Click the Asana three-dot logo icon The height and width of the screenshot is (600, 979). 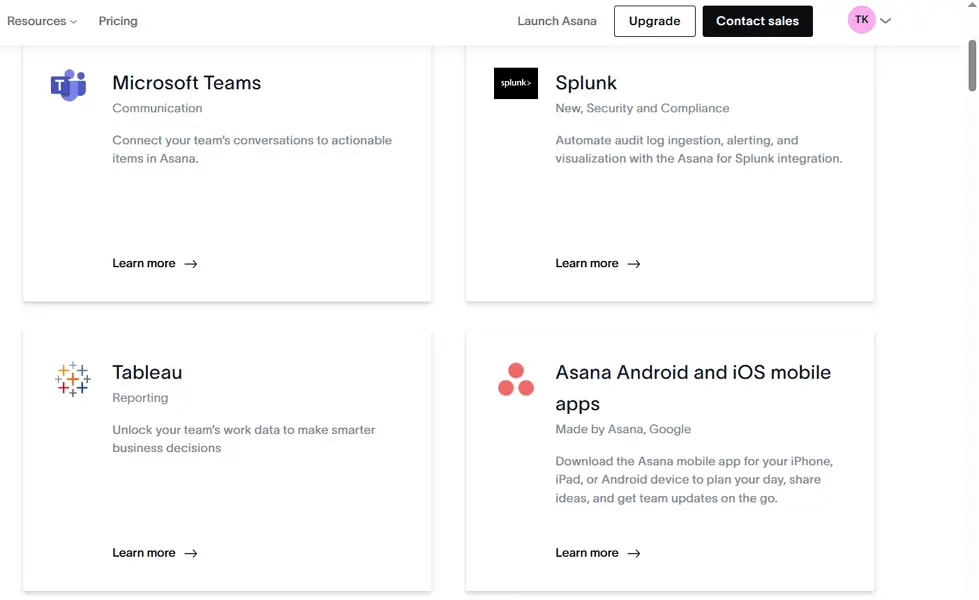516,379
